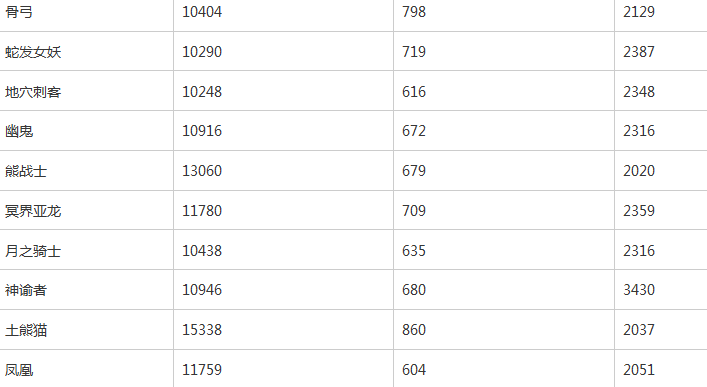Select the 15338 value for 土熊猫
707x387 pixels.
(202, 330)
